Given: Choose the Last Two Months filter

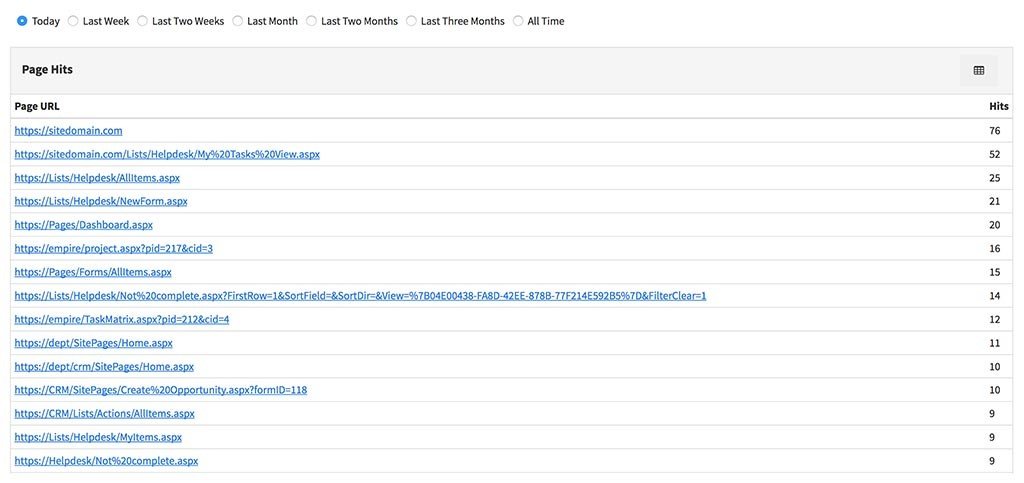Looking at the screenshot, I should pos(312,21).
